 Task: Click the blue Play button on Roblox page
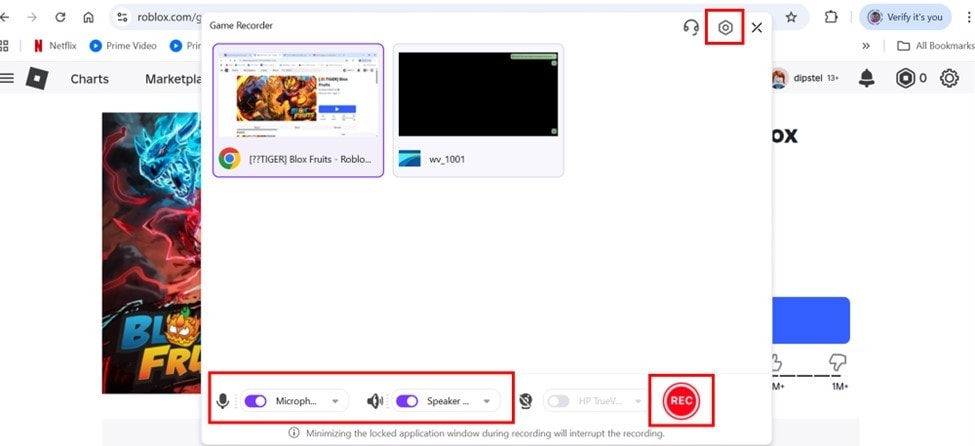tap(811, 320)
